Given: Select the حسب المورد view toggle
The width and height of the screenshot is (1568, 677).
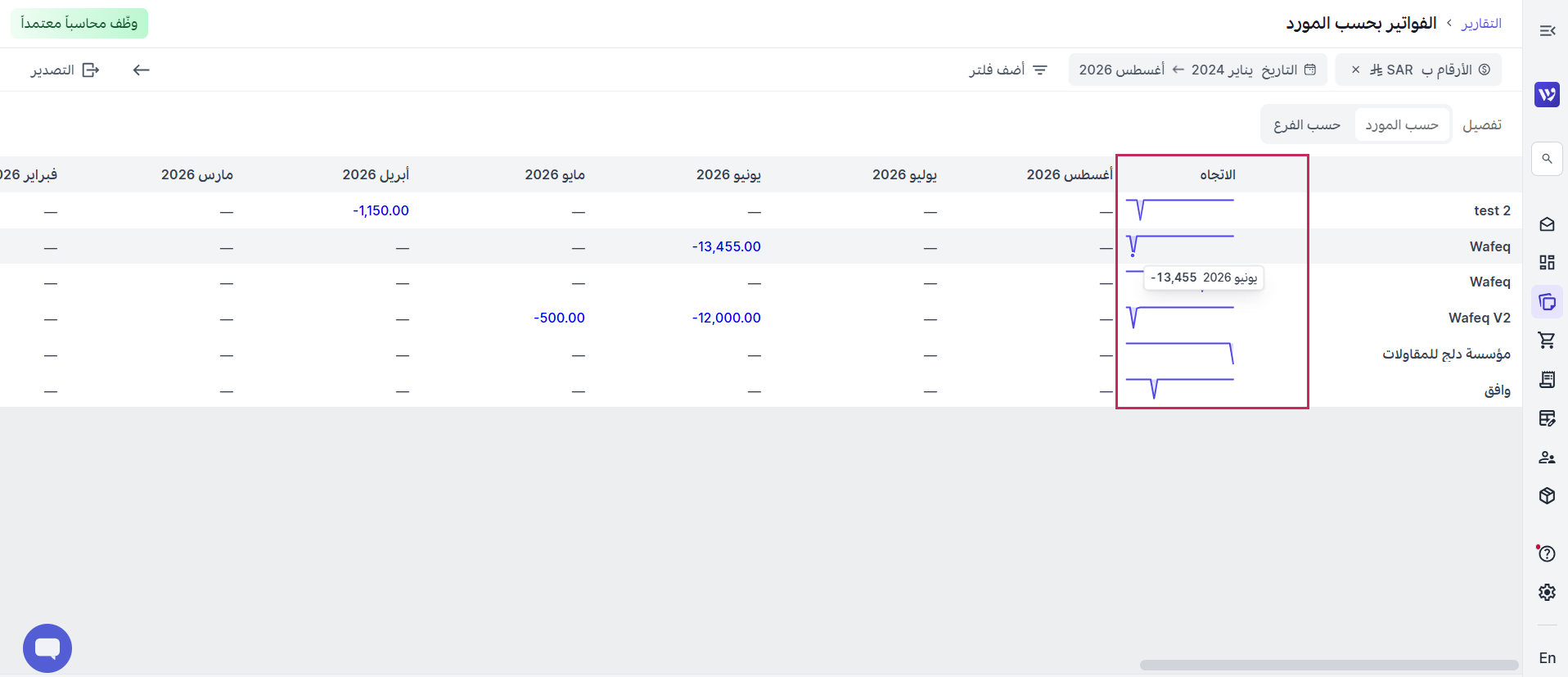Looking at the screenshot, I should [x=1402, y=125].
